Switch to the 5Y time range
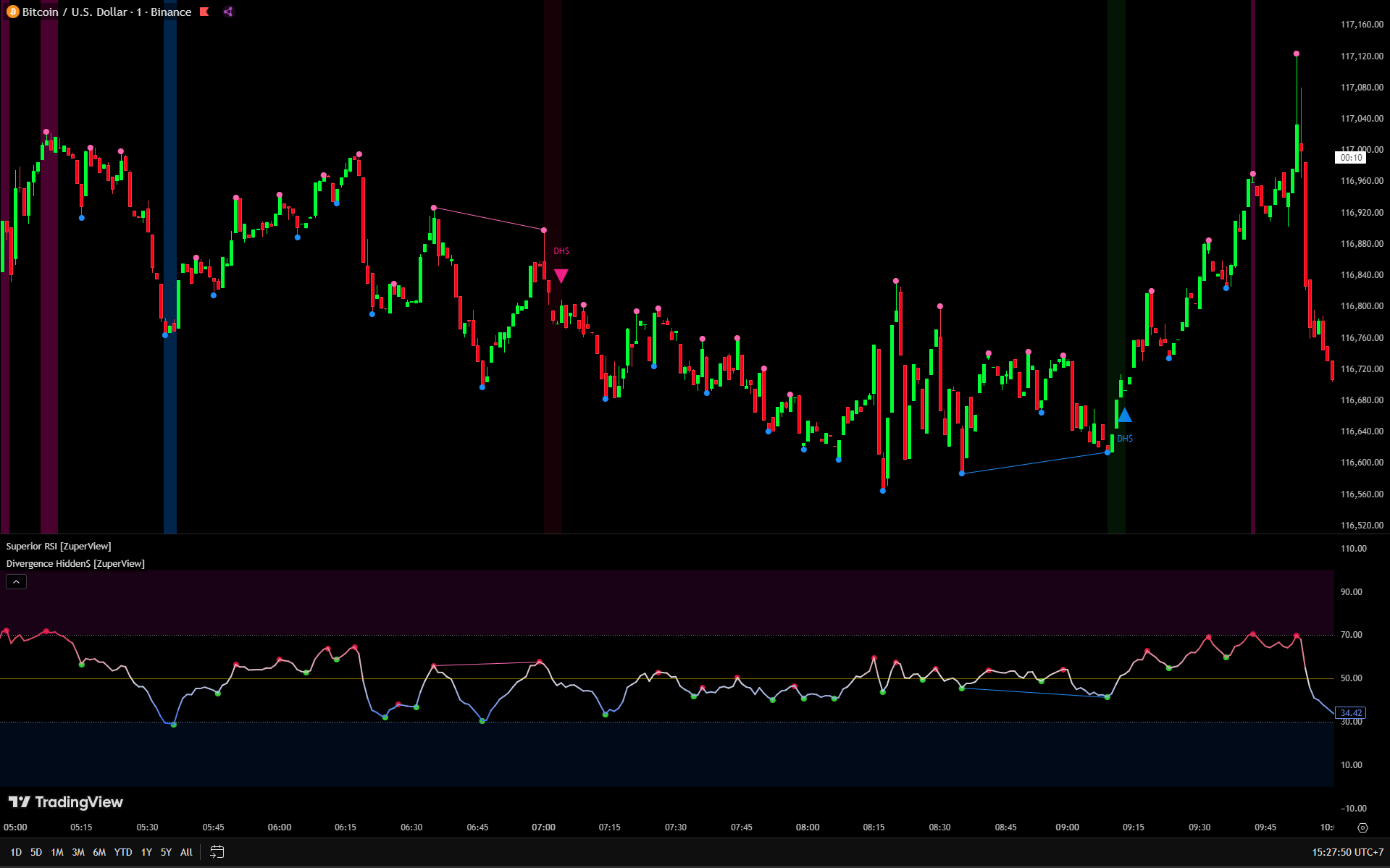1390x868 pixels. (166, 852)
